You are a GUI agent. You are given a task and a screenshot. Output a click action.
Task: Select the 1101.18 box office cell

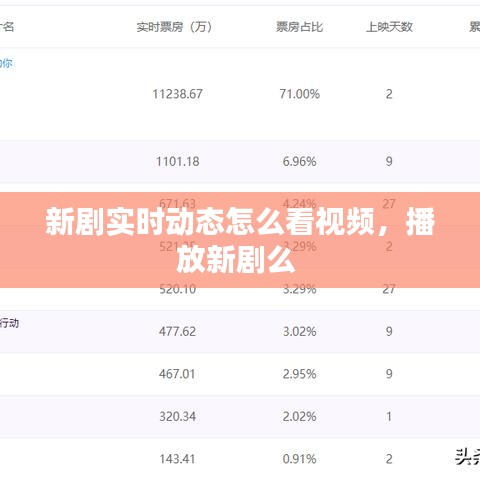click(178, 162)
